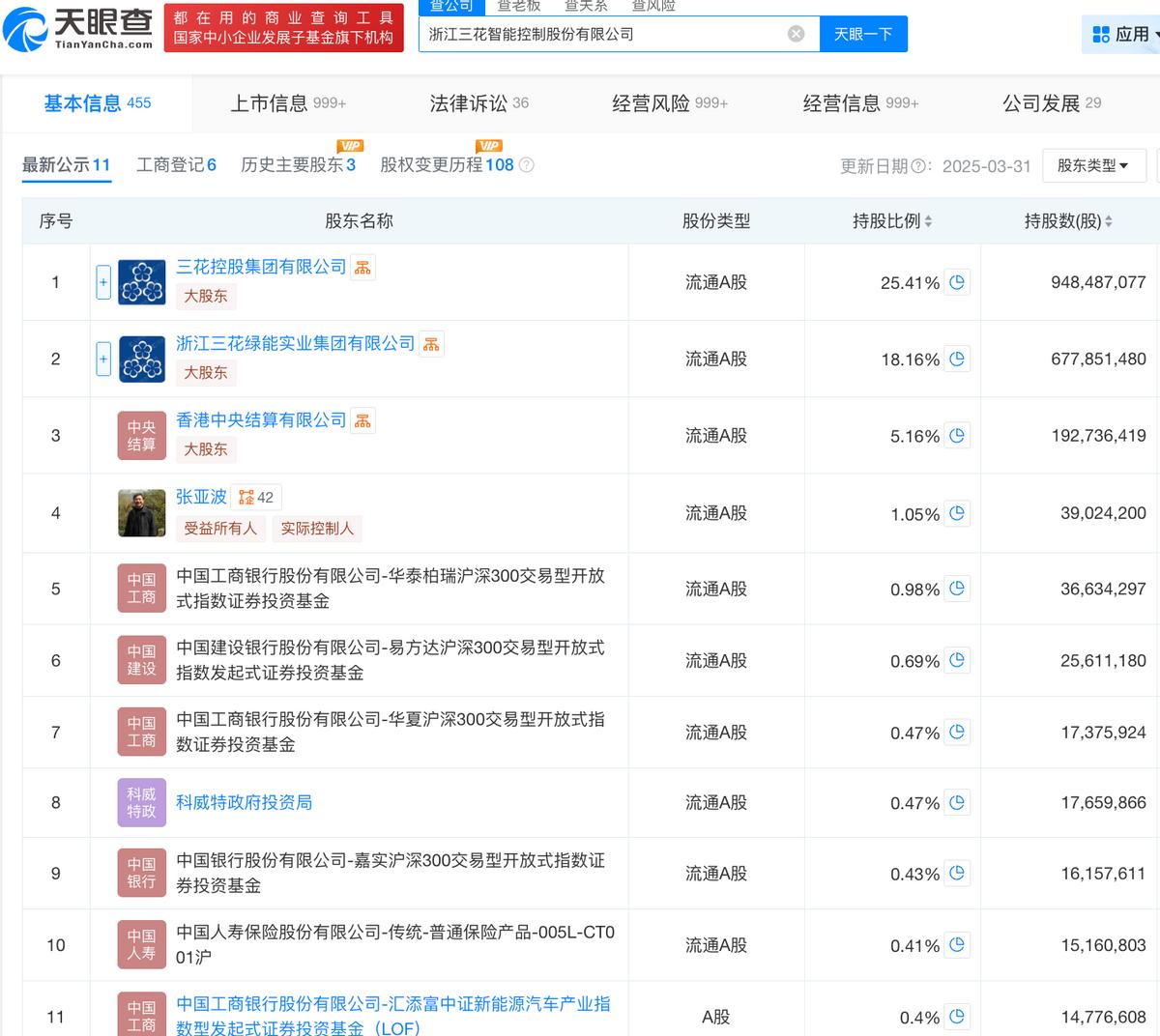Click the 中国人寿 avatar tile
This screenshot has height=1036, width=1160.
pos(142,945)
